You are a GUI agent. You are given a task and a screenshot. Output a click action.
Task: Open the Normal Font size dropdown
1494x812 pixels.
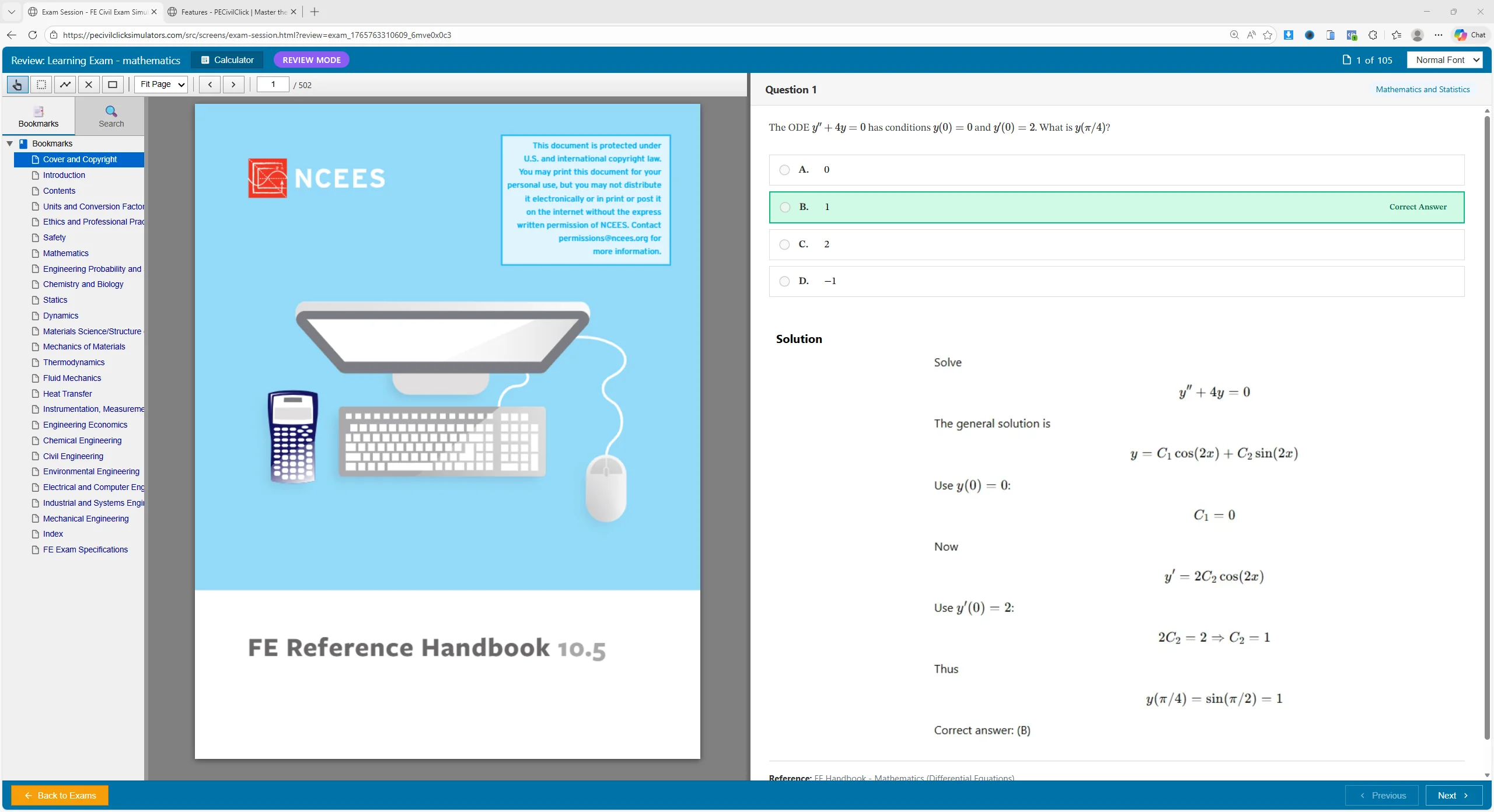coord(1445,60)
